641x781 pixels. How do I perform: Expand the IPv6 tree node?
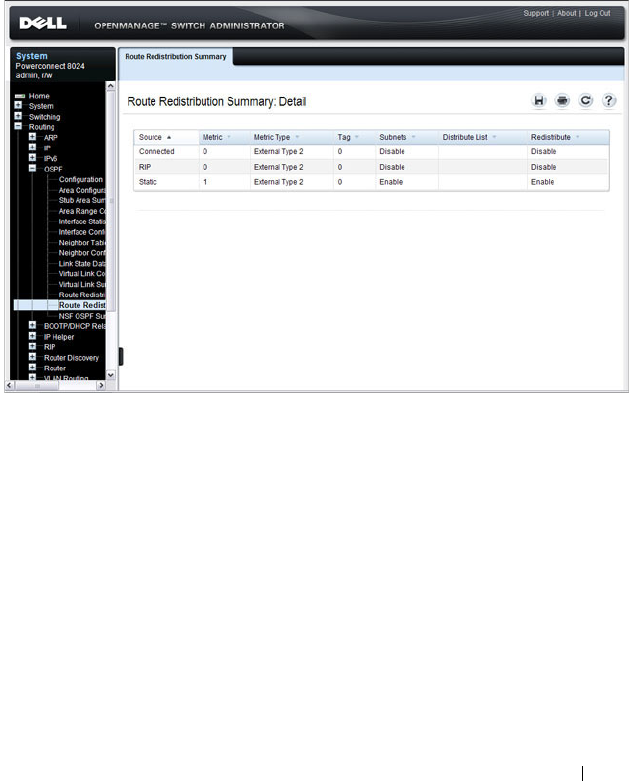[x=32, y=158]
